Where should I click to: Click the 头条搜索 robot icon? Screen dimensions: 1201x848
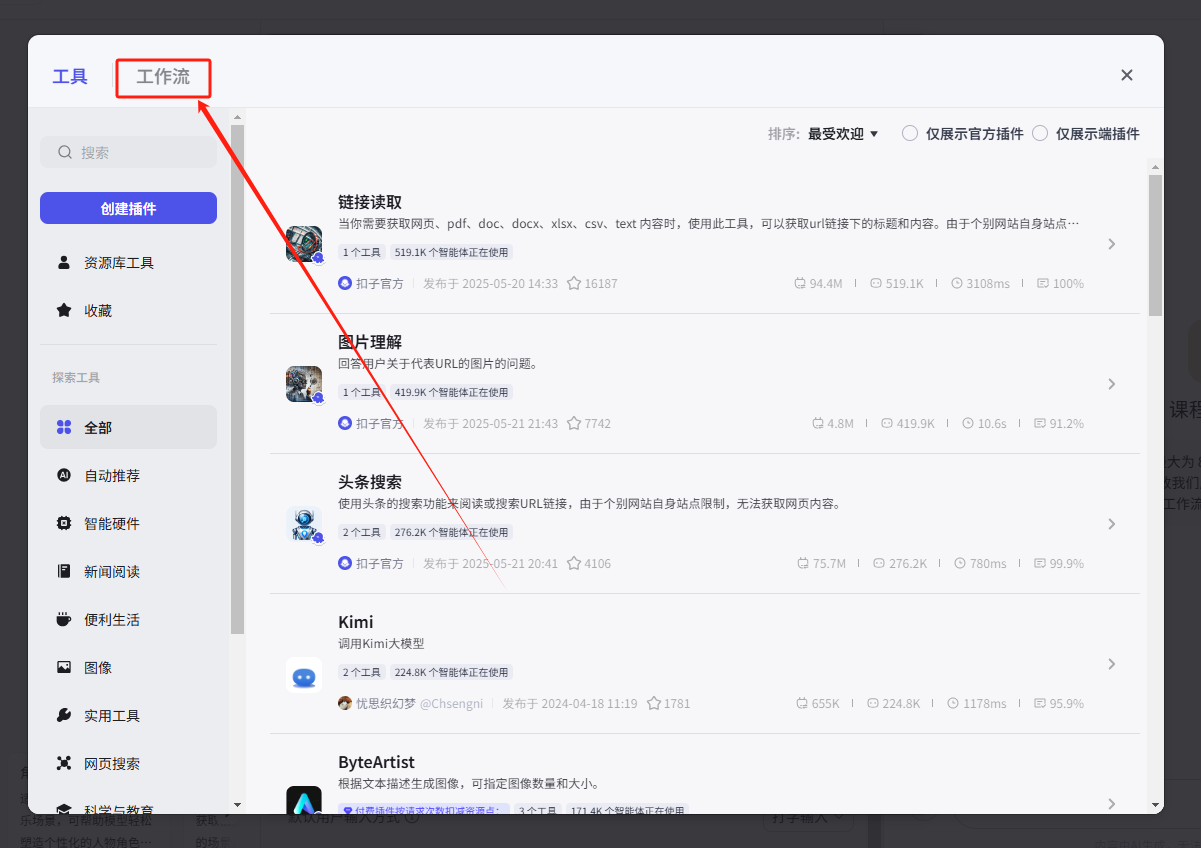click(304, 524)
